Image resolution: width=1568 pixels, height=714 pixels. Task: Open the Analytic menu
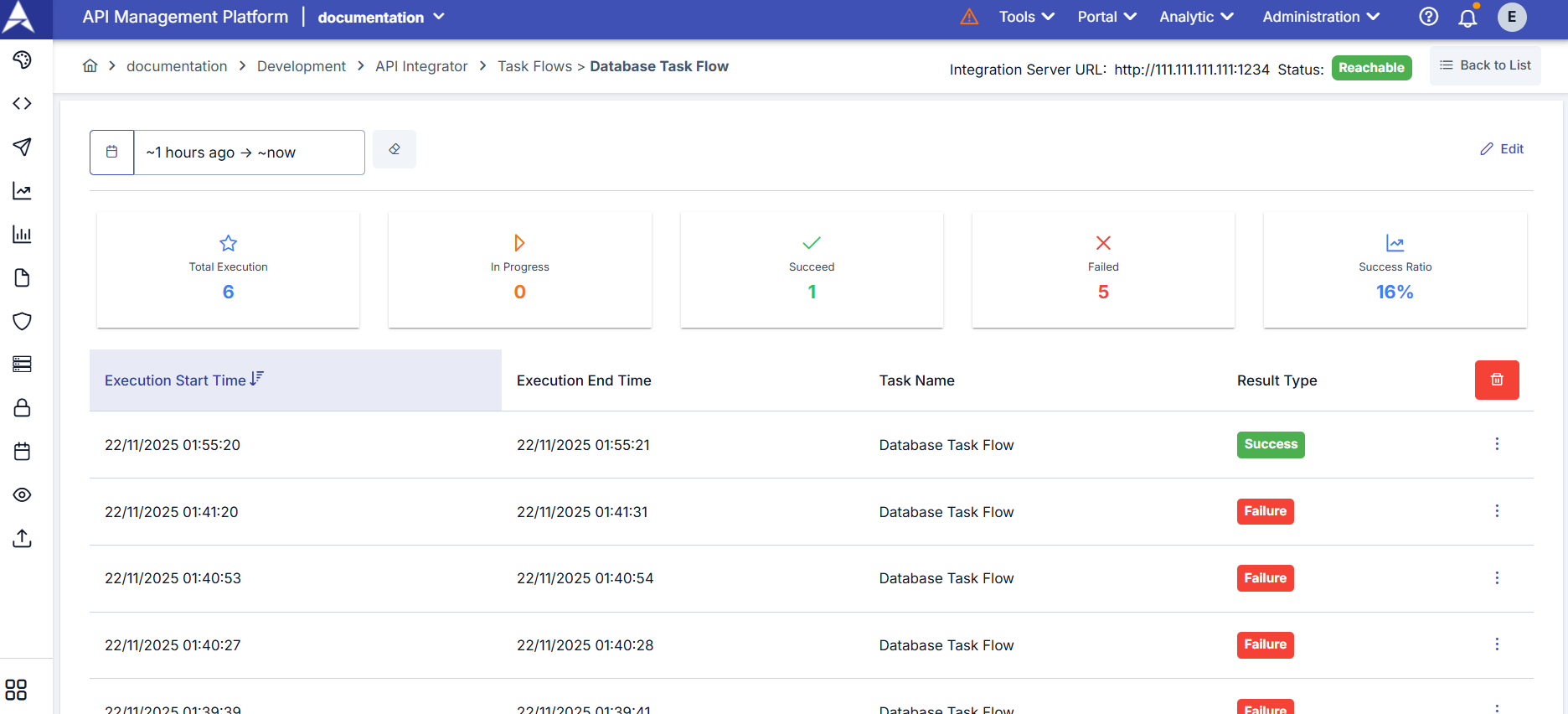pos(1196,17)
